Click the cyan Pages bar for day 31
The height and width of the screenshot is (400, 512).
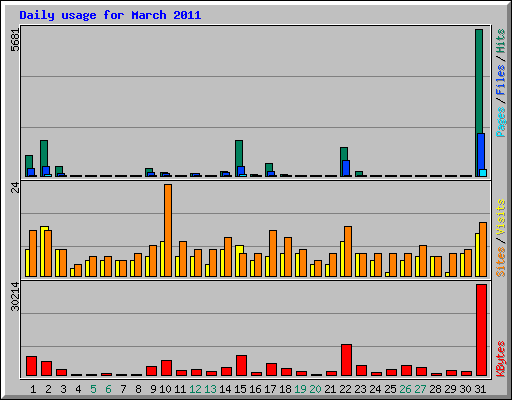point(483,173)
